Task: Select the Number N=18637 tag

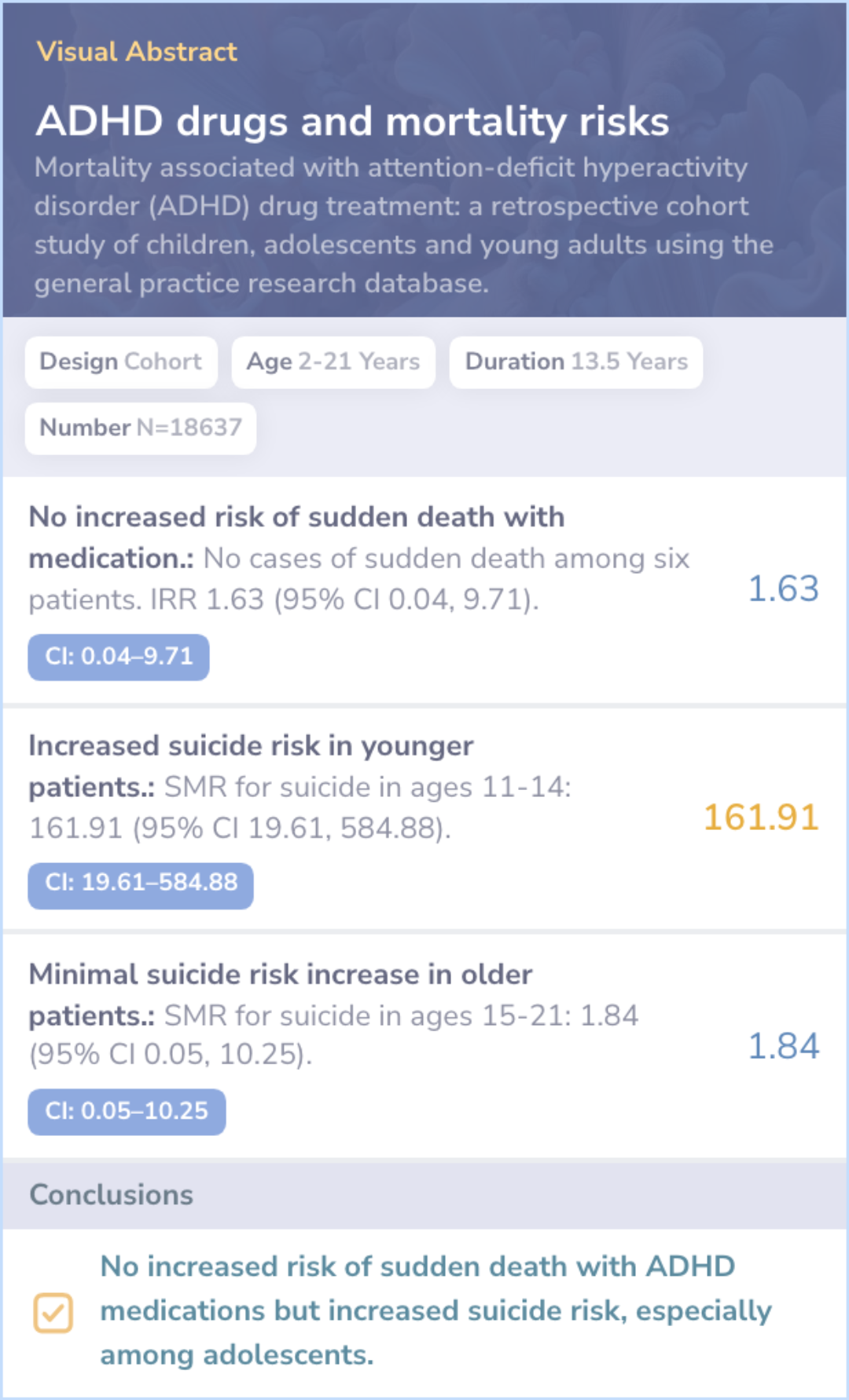Action: point(141,428)
